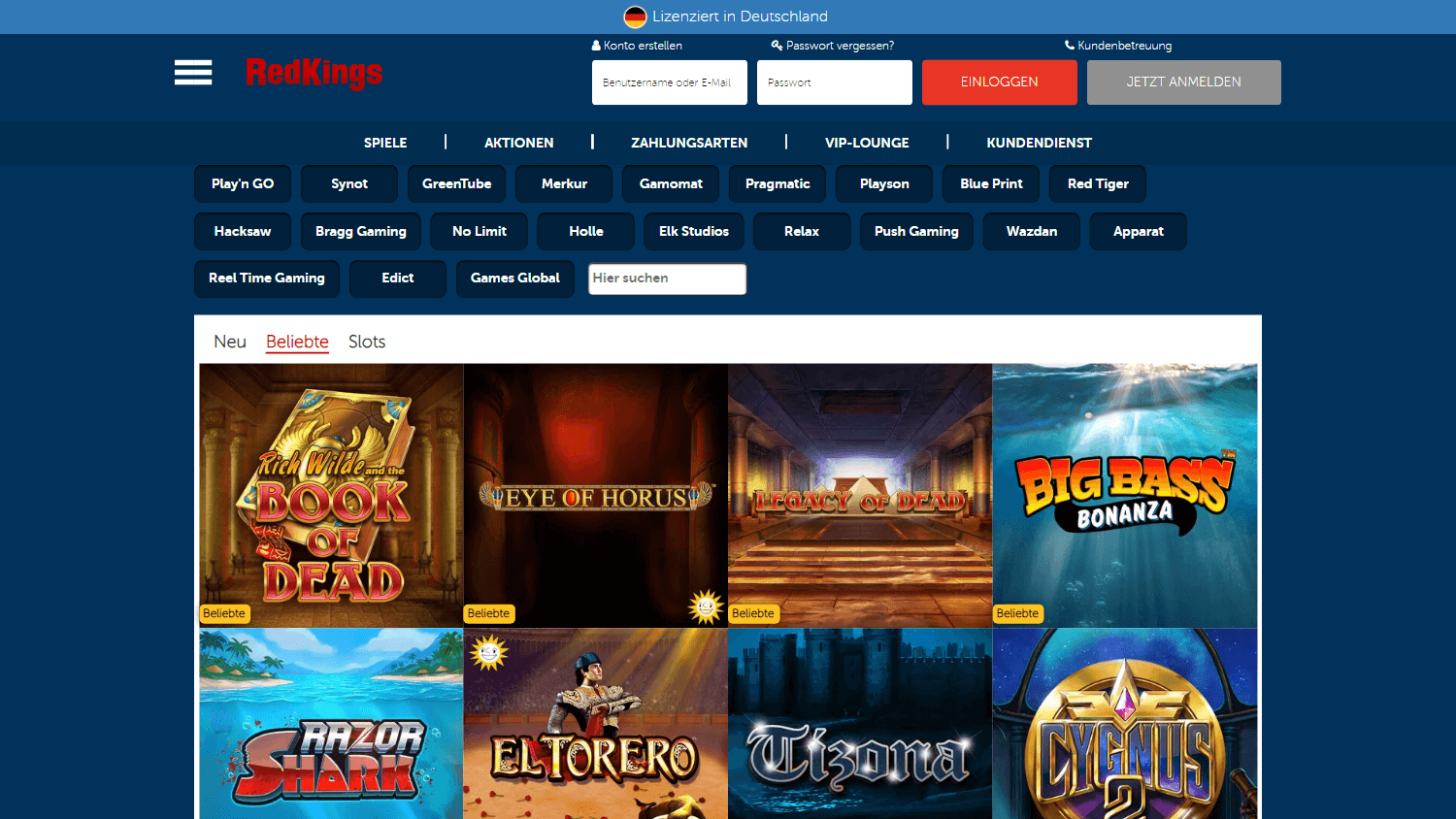Image resolution: width=1456 pixels, height=819 pixels.
Task: Filter games by Synot
Action: tap(349, 183)
